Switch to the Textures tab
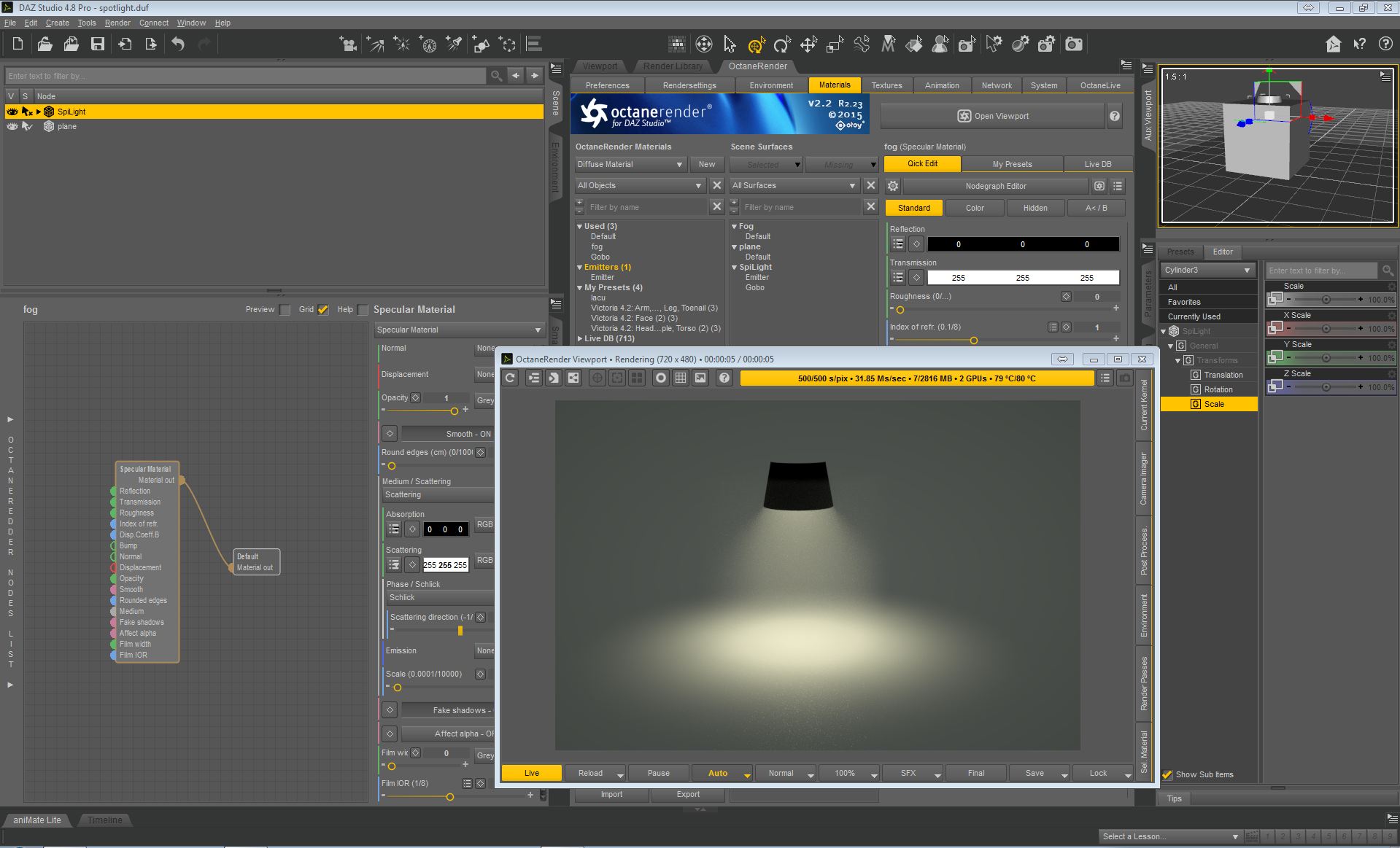Screen dimensions: 1400x848 (x=886, y=85)
